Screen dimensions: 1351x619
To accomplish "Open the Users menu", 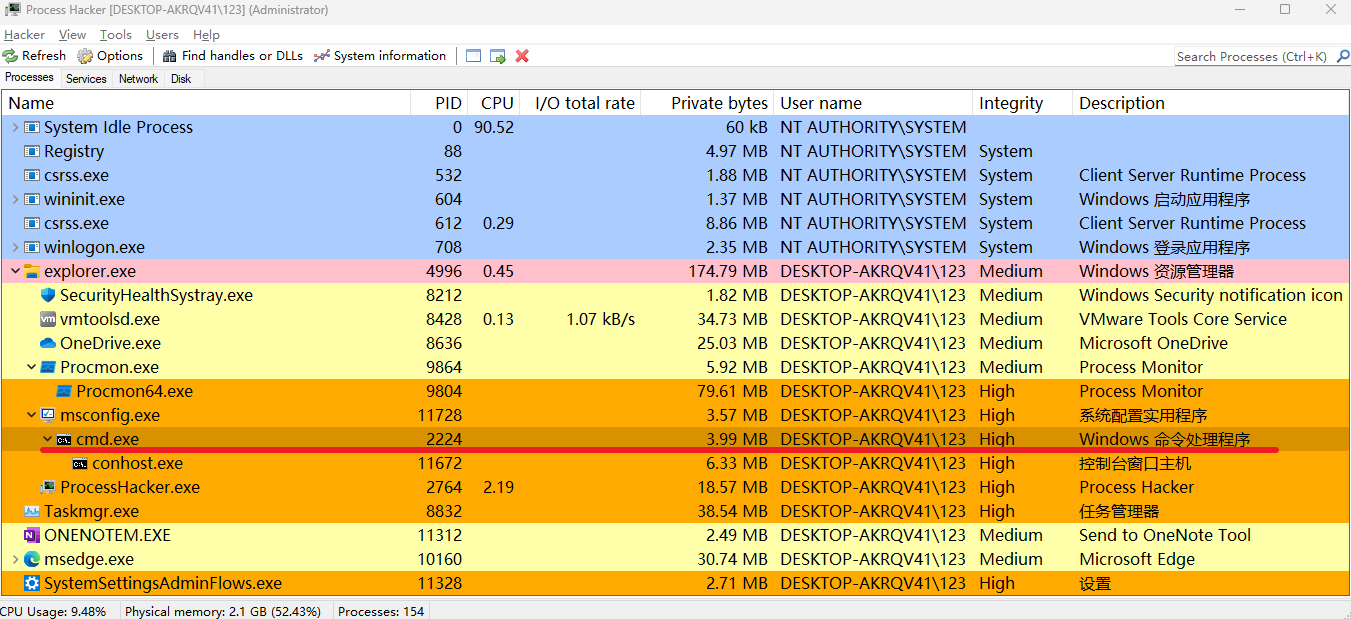I will [x=162, y=35].
